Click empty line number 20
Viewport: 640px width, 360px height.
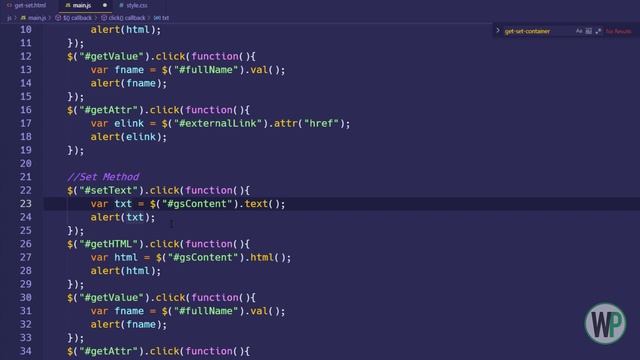pyautogui.click(x=26, y=163)
